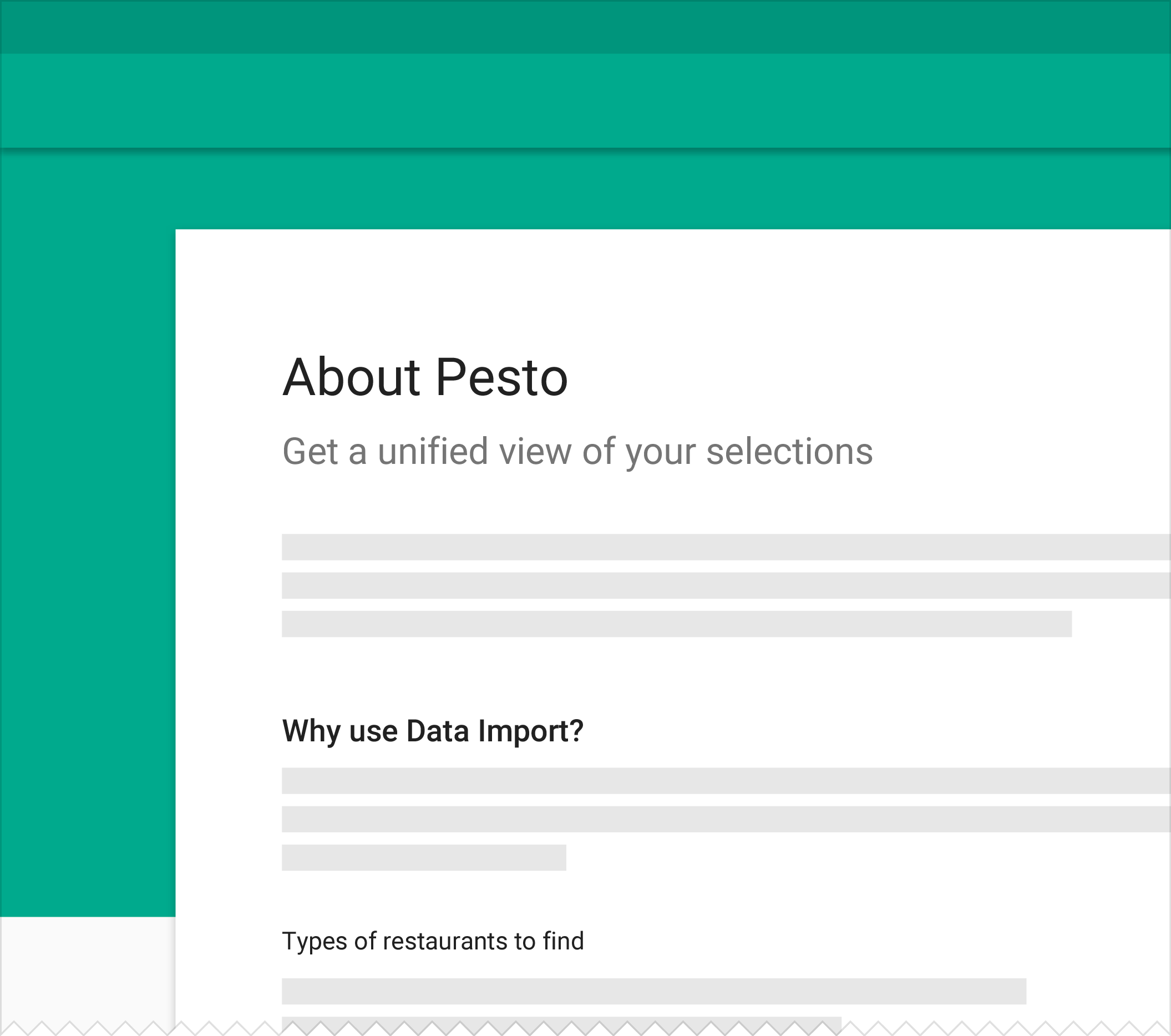Select the "Types of restaurants to find" heading
1171x1036 pixels.
point(433,942)
